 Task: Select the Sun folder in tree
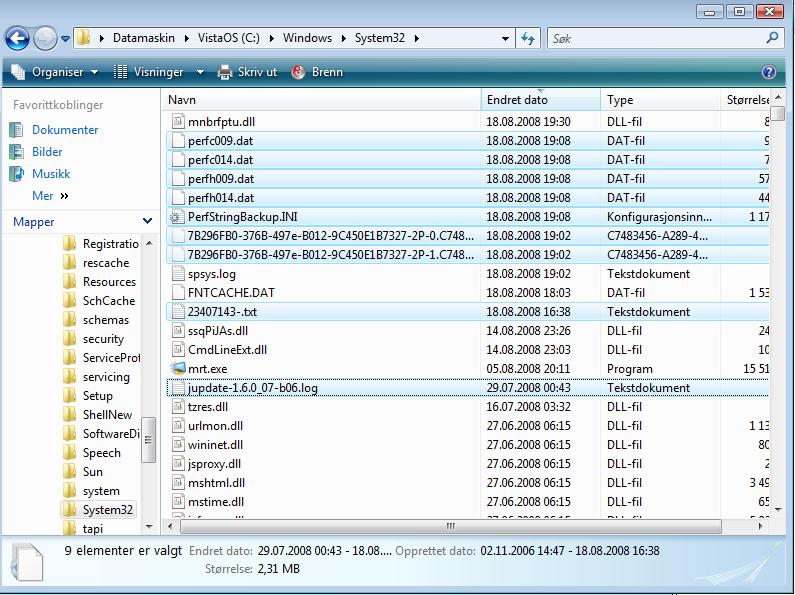(92, 472)
